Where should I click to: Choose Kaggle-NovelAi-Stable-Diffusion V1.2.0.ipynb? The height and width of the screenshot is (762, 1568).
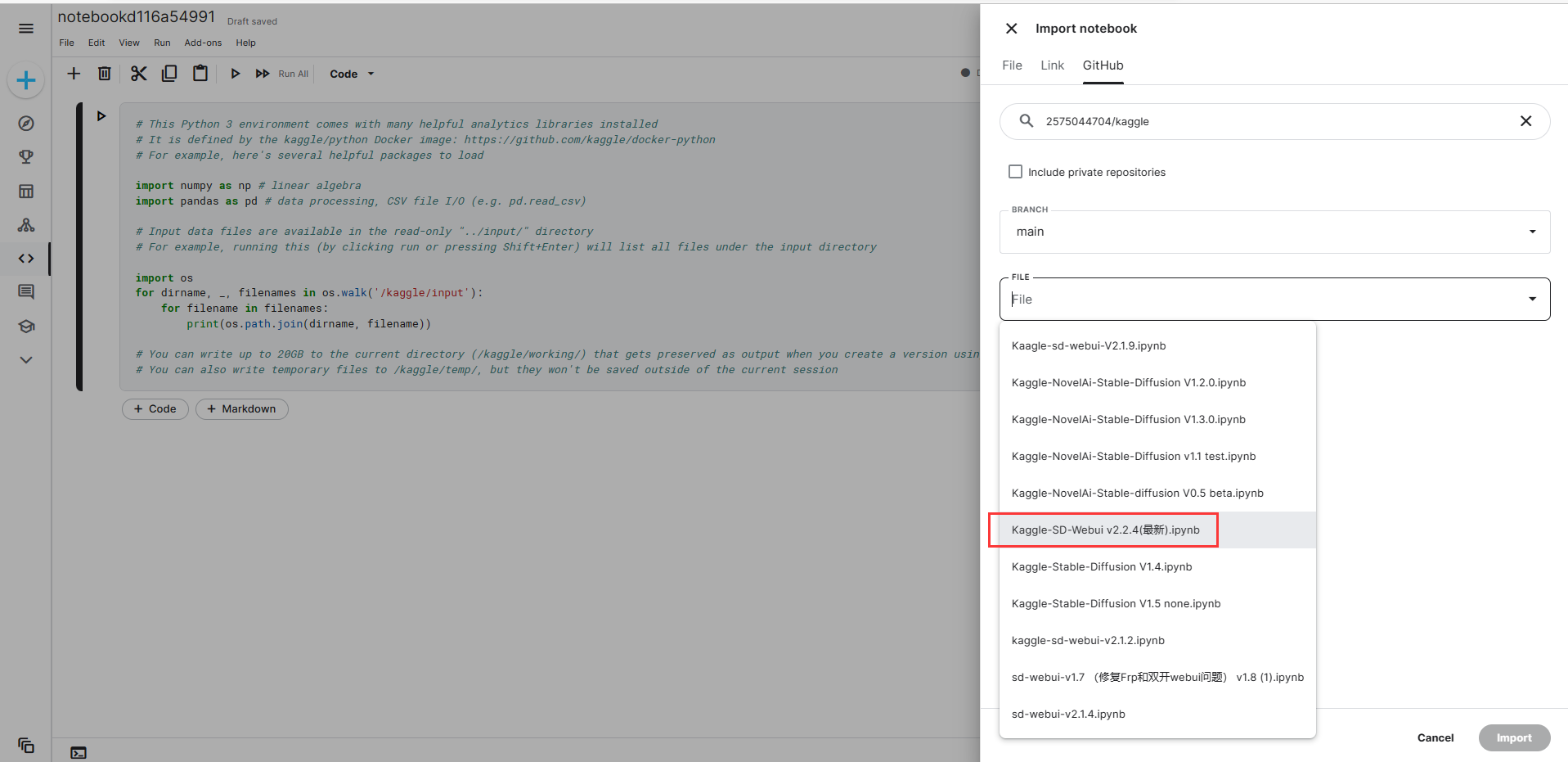click(1157, 383)
